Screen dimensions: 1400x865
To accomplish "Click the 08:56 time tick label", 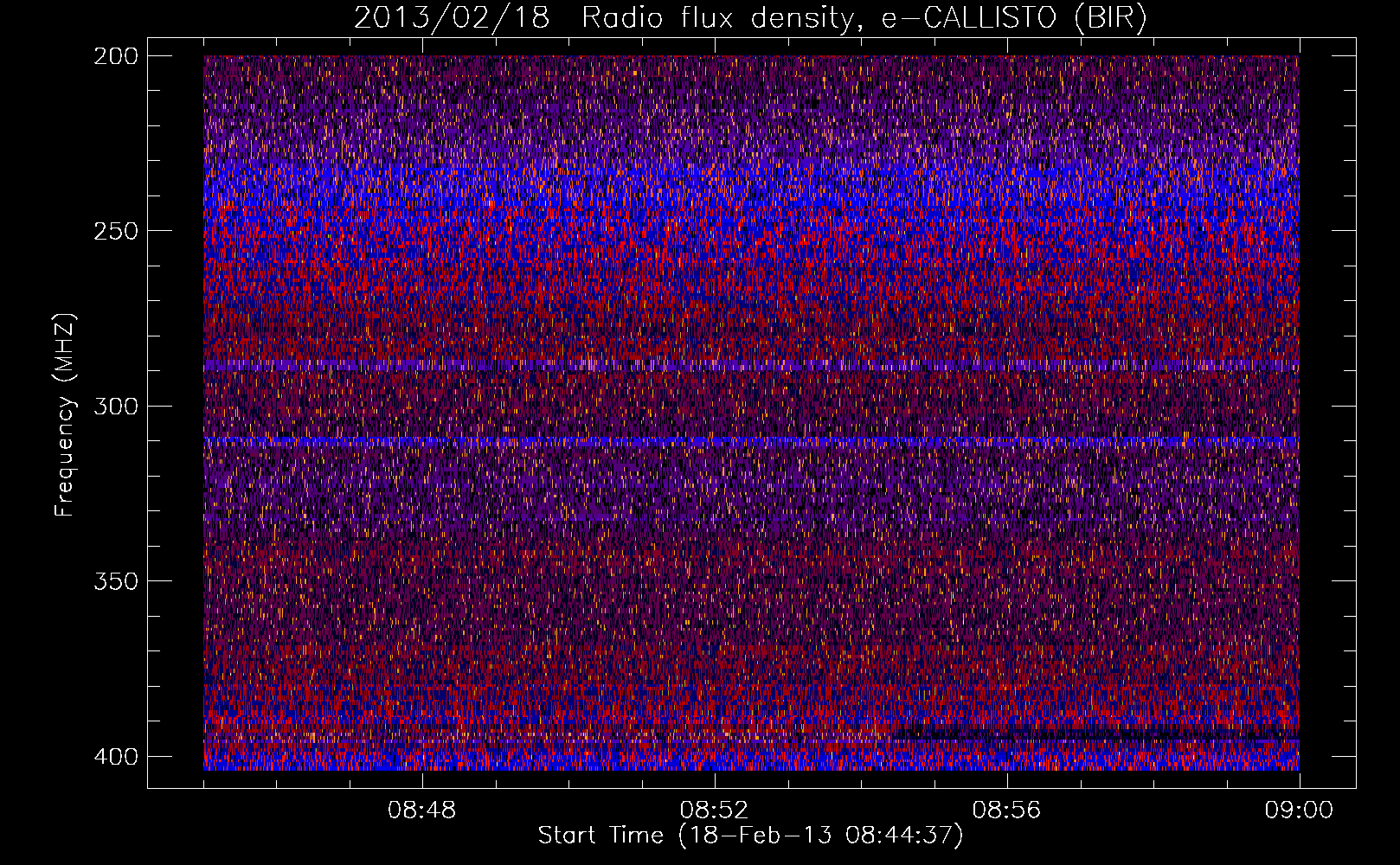I will coord(1006,811).
